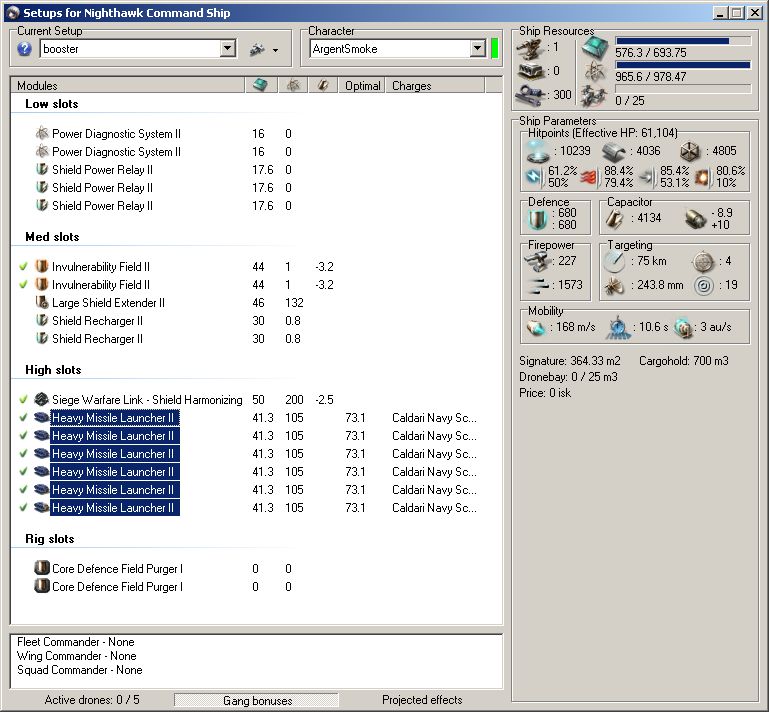The height and width of the screenshot is (712, 769).
Task: Click the Active drones: 0 / 5 label
Action: (92, 700)
